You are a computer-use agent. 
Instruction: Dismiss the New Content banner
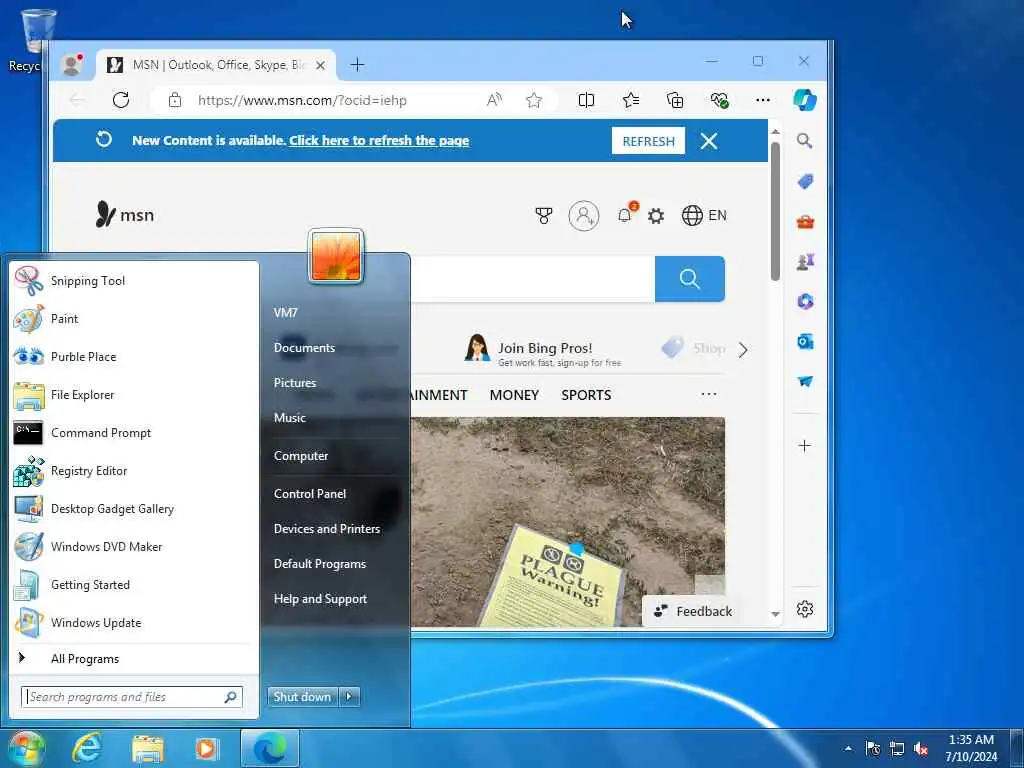tap(709, 141)
